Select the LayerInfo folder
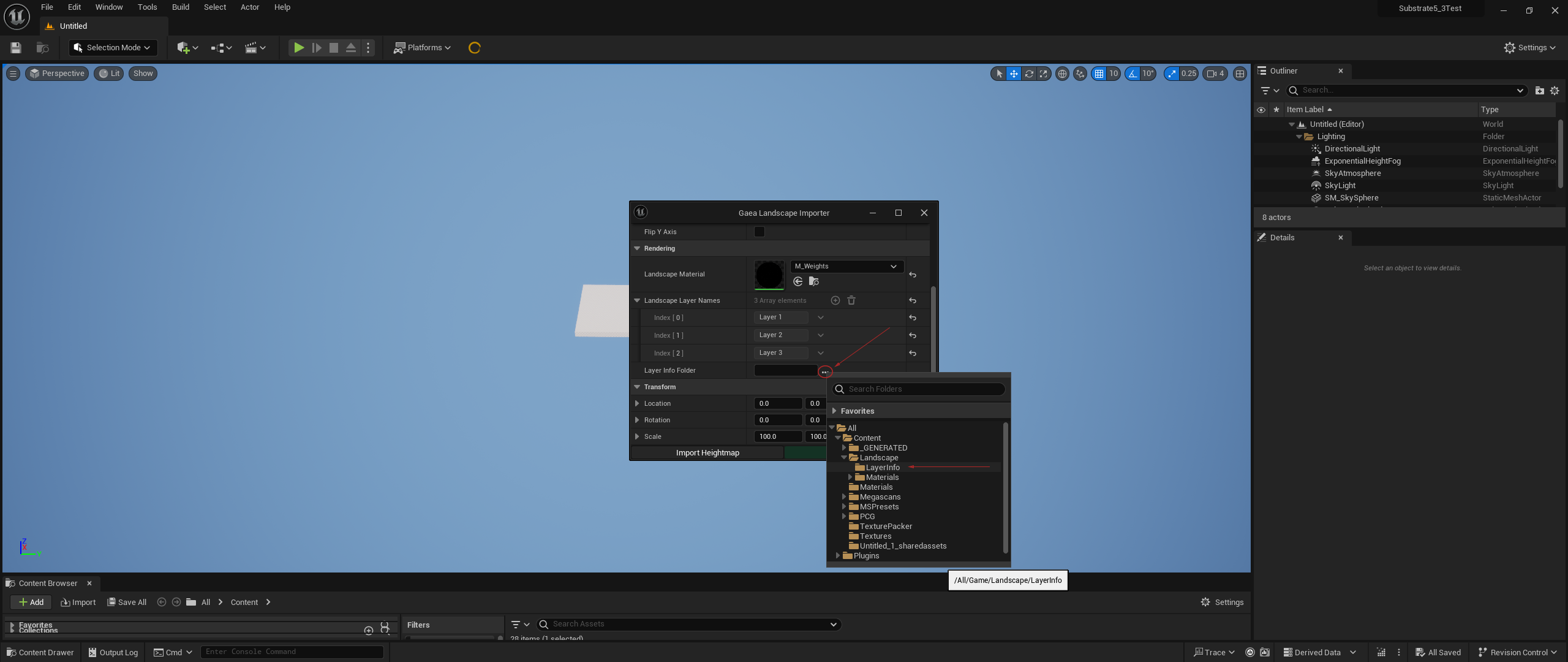Screen dimensions: 1568x662 (x=883, y=468)
